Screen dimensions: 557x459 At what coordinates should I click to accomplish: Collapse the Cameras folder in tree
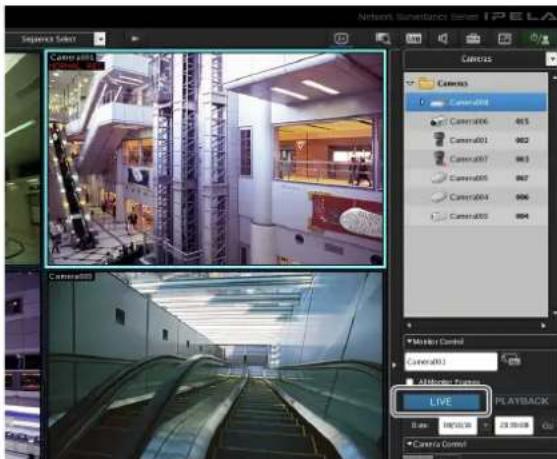click(x=410, y=83)
